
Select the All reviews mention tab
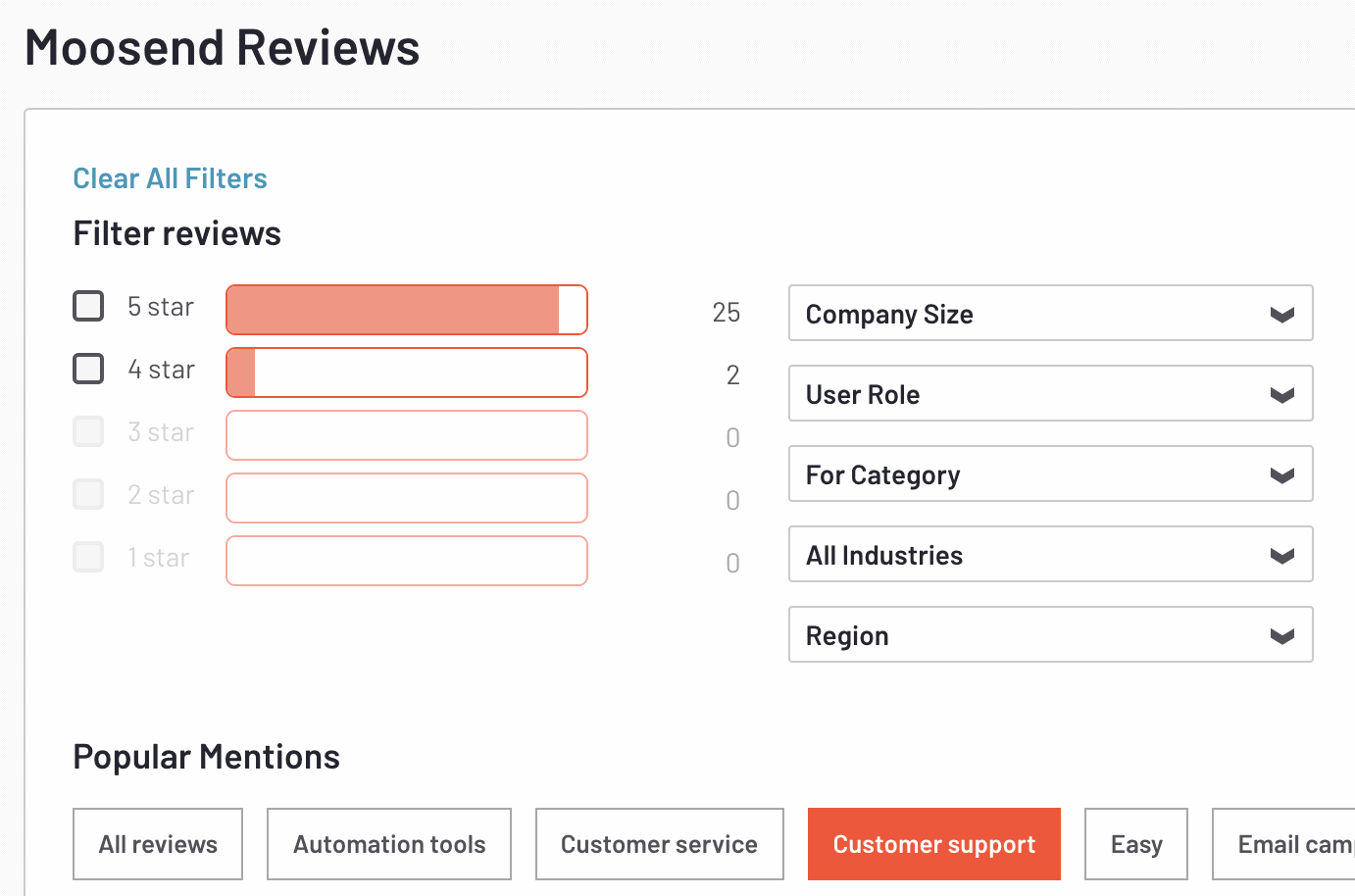click(157, 844)
